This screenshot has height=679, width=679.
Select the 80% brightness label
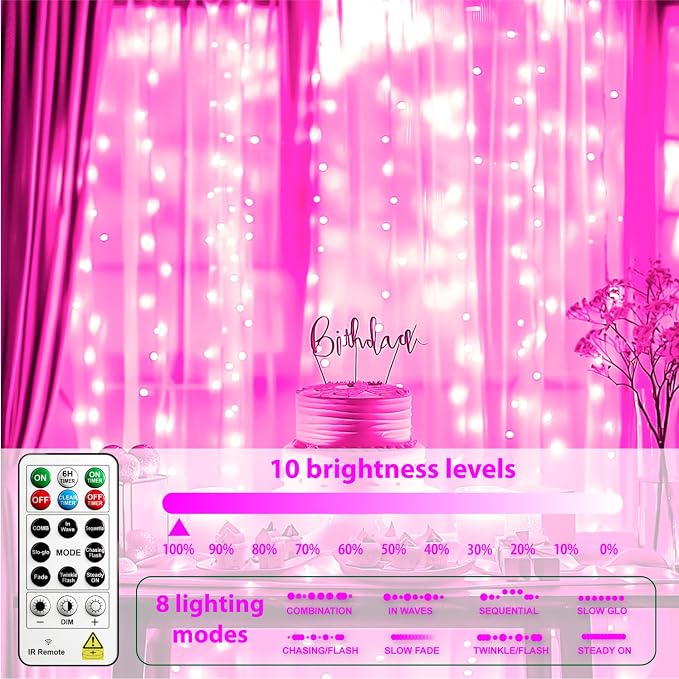(264, 549)
